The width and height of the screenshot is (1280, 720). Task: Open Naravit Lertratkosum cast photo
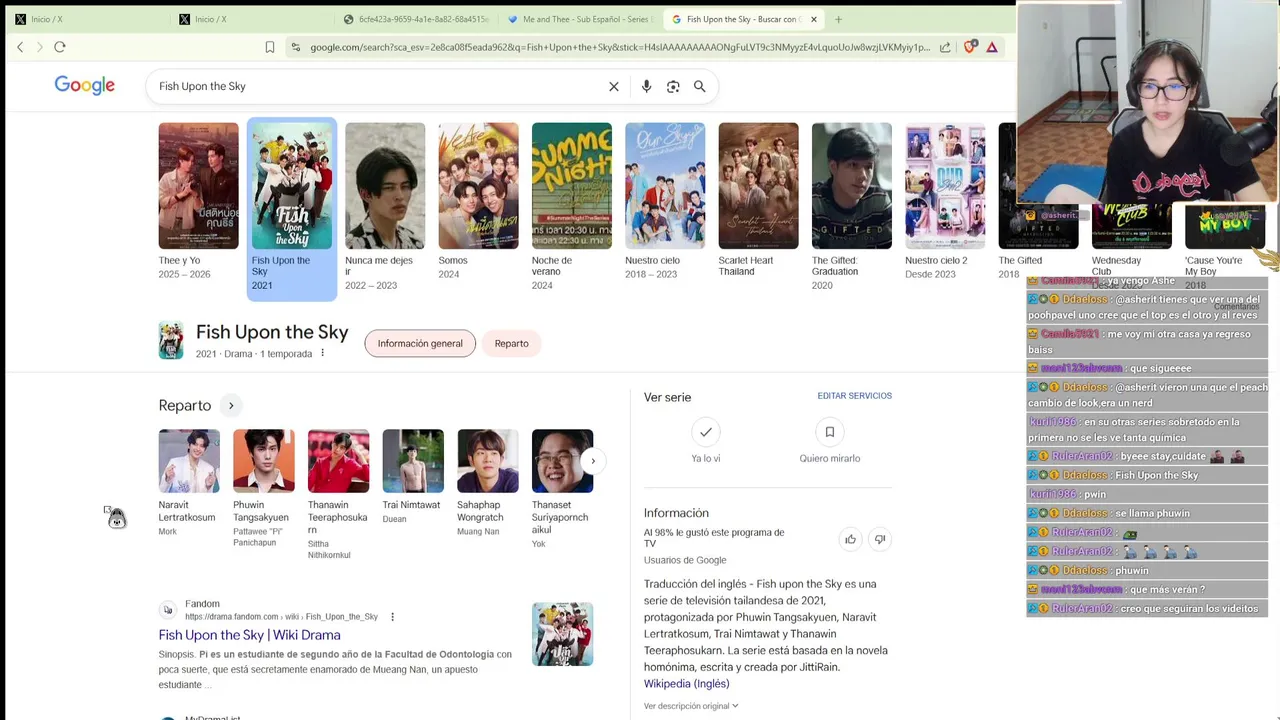pos(189,461)
